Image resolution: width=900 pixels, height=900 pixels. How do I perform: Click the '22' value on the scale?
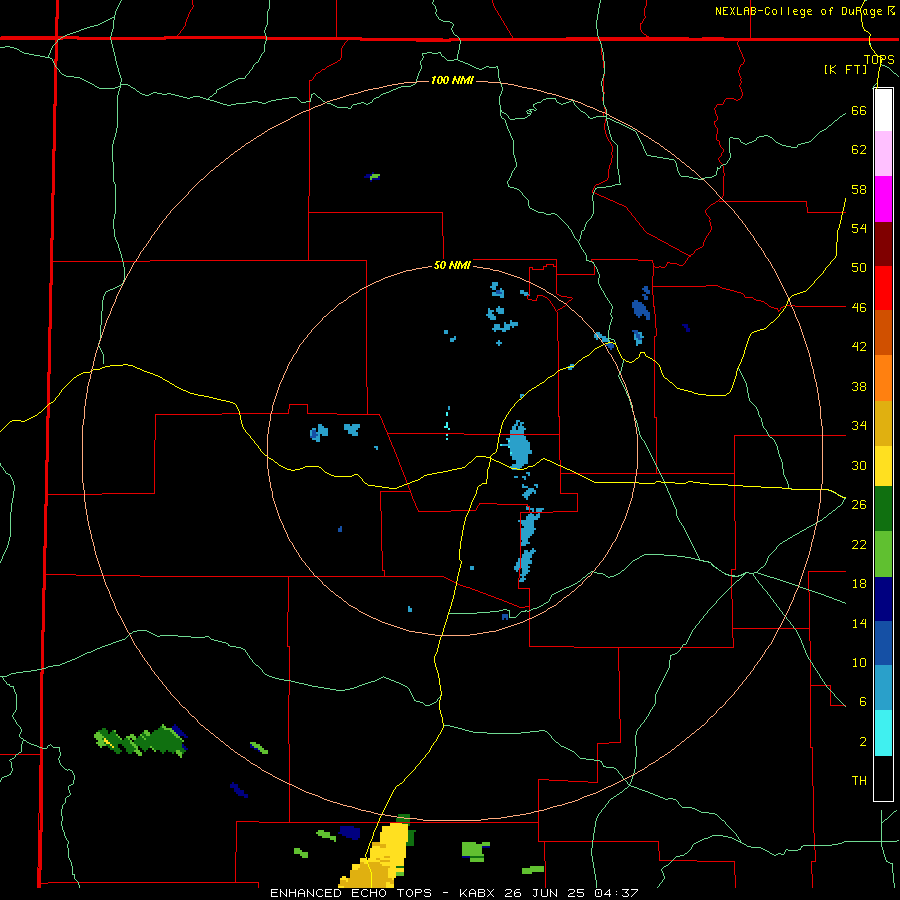point(859,545)
